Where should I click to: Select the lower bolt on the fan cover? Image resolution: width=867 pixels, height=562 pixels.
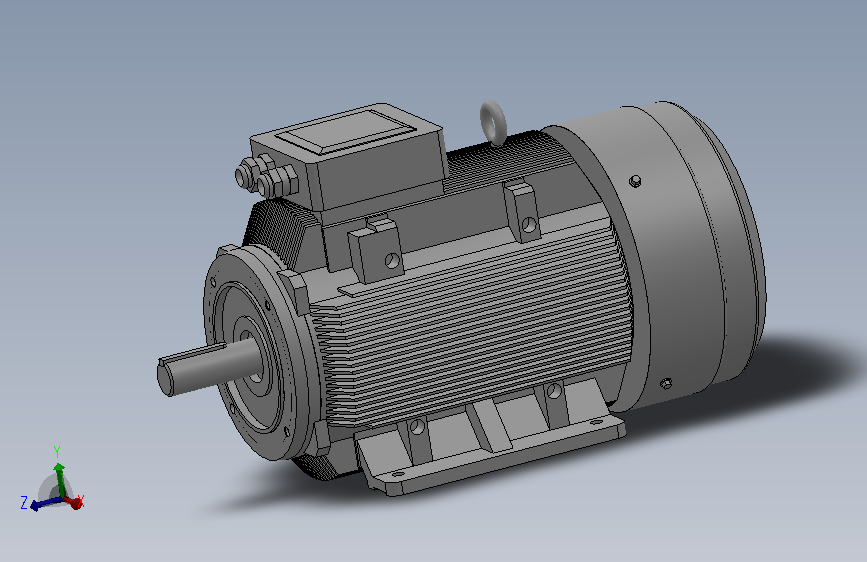pyautogui.click(x=666, y=383)
